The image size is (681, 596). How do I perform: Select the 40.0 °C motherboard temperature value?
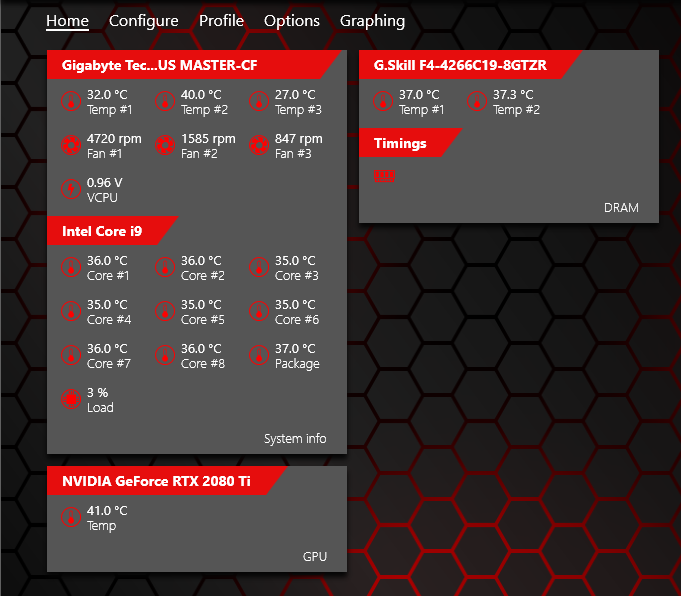pyautogui.click(x=201, y=95)
